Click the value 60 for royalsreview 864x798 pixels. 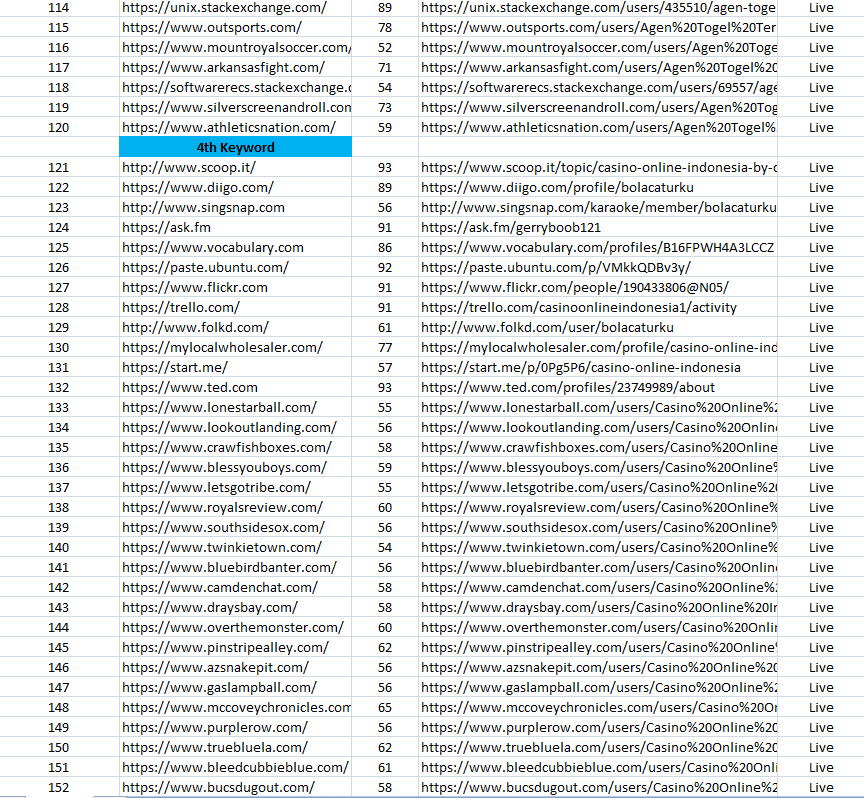(x=385, y=507)
